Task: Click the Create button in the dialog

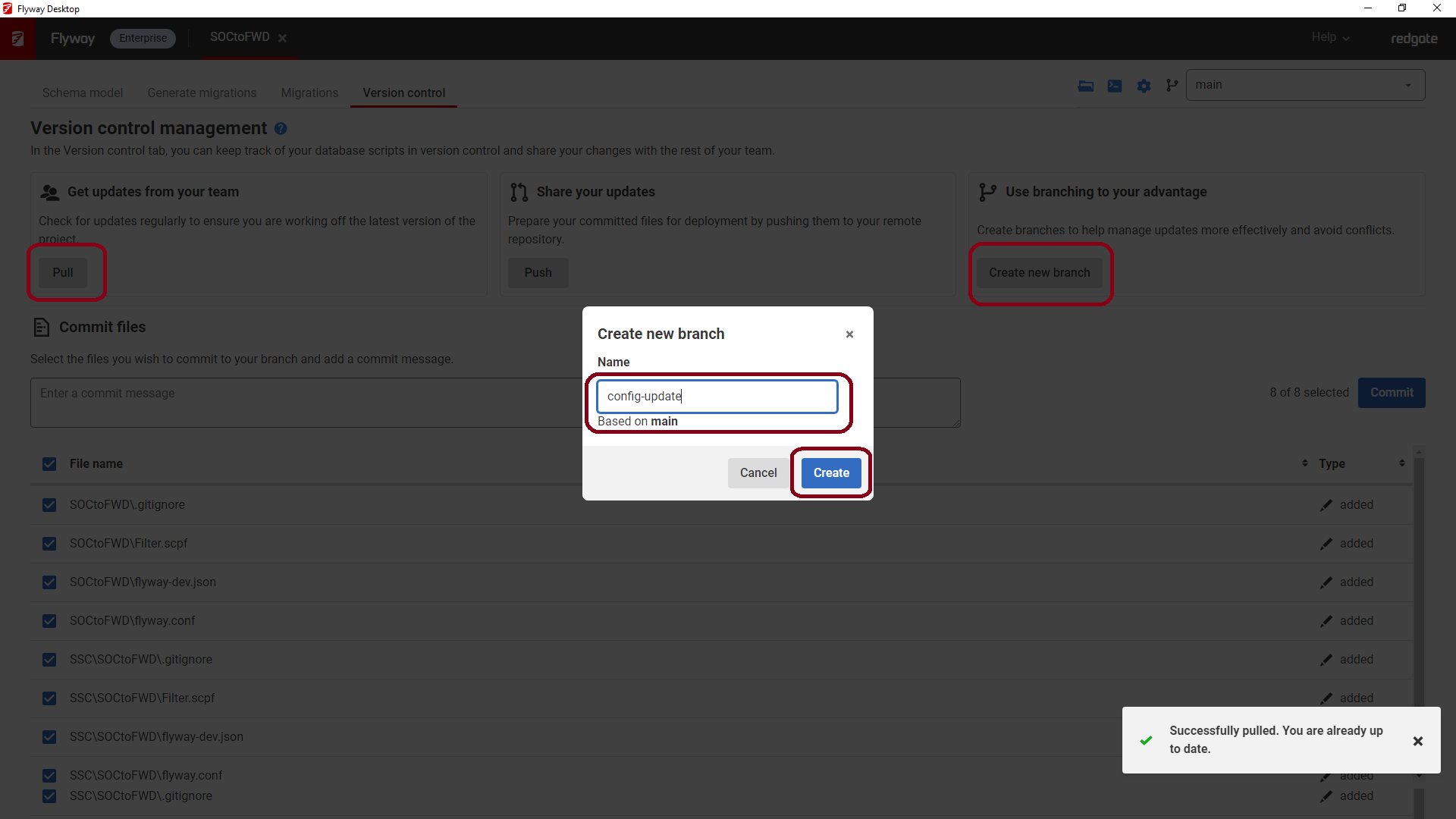Action: [830, 472]
